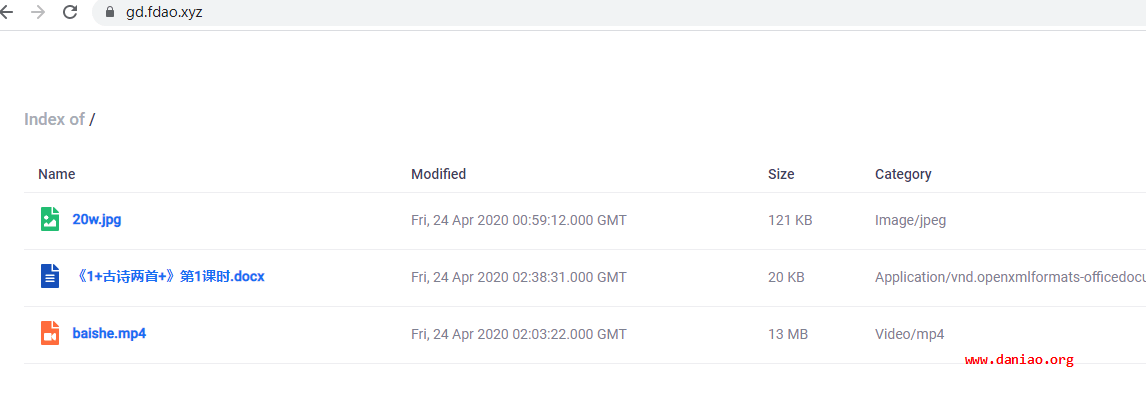Click the Index of heading text
The width and height of the screenshot is (1146, 397).
(54, 119)
